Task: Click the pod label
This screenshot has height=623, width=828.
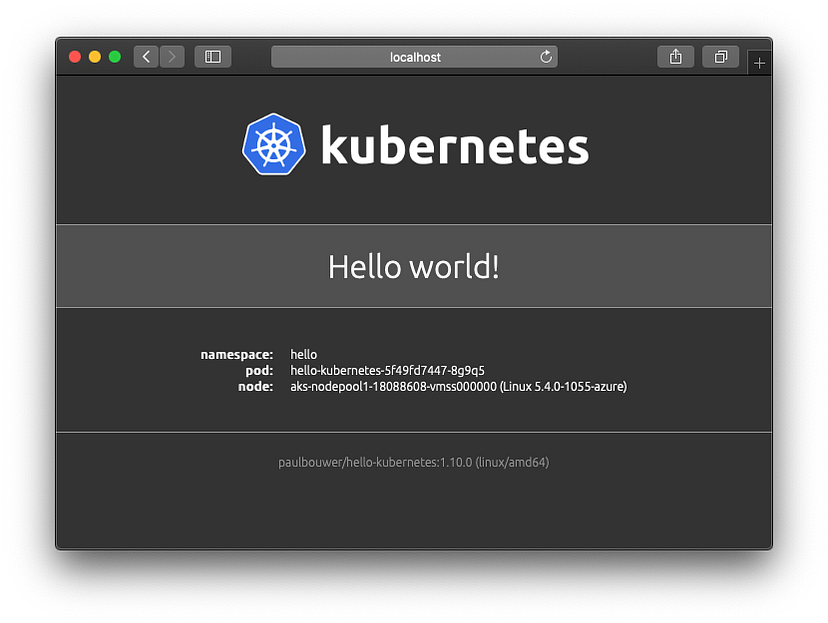Action: tap(258, 370)
